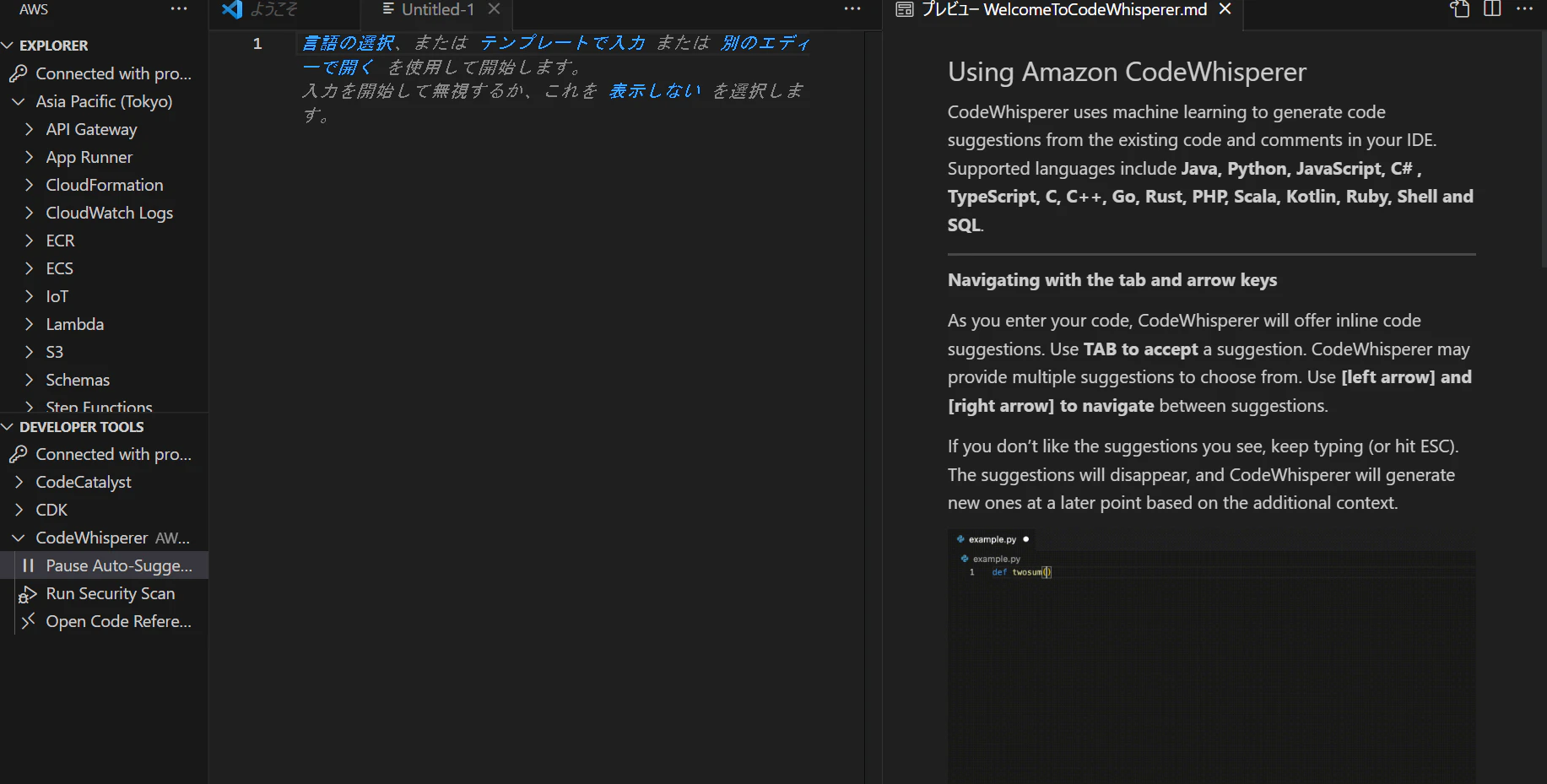The height and width of the screenshot is (784, 1547).
Task: Click the Step Functions node label
Action: pos(99,407)
